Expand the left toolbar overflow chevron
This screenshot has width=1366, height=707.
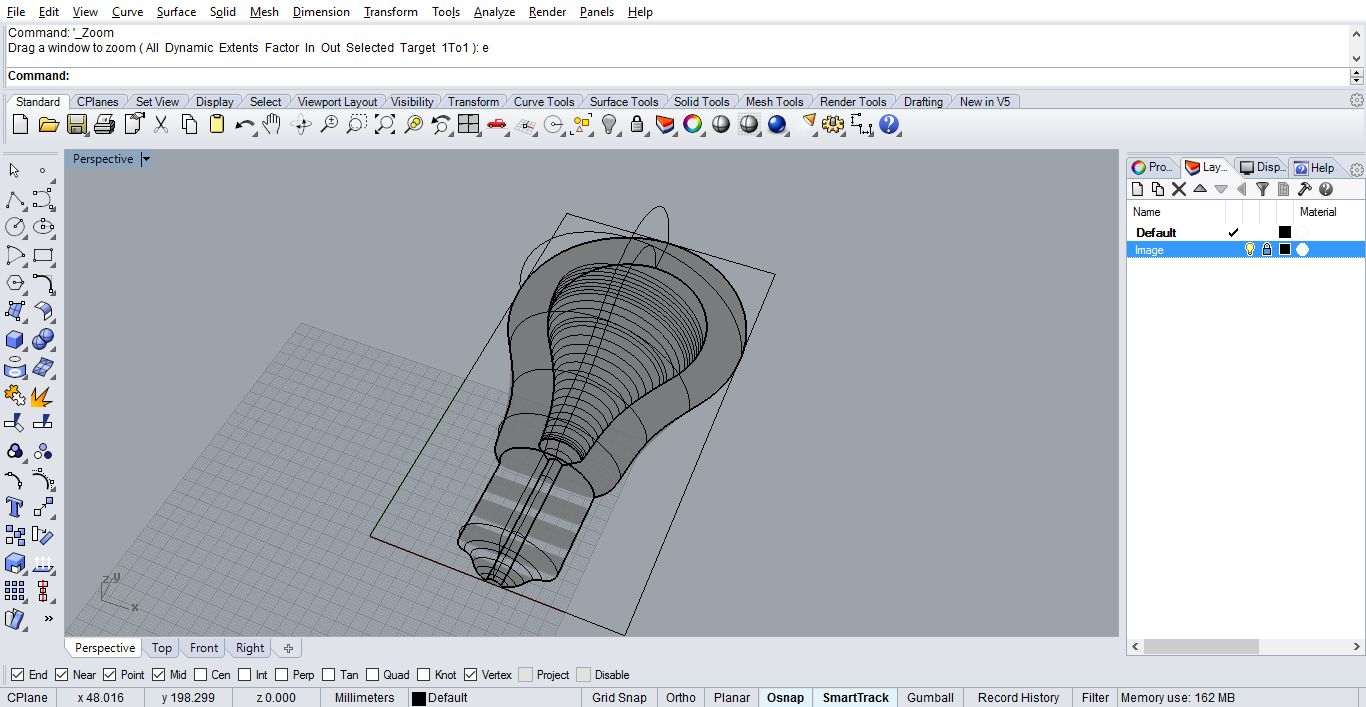click(48, 619)
